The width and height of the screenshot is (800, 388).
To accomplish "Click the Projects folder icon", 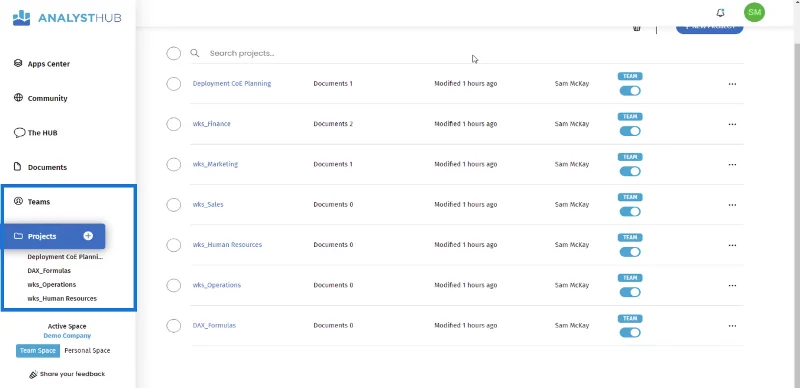I will 18,236.
